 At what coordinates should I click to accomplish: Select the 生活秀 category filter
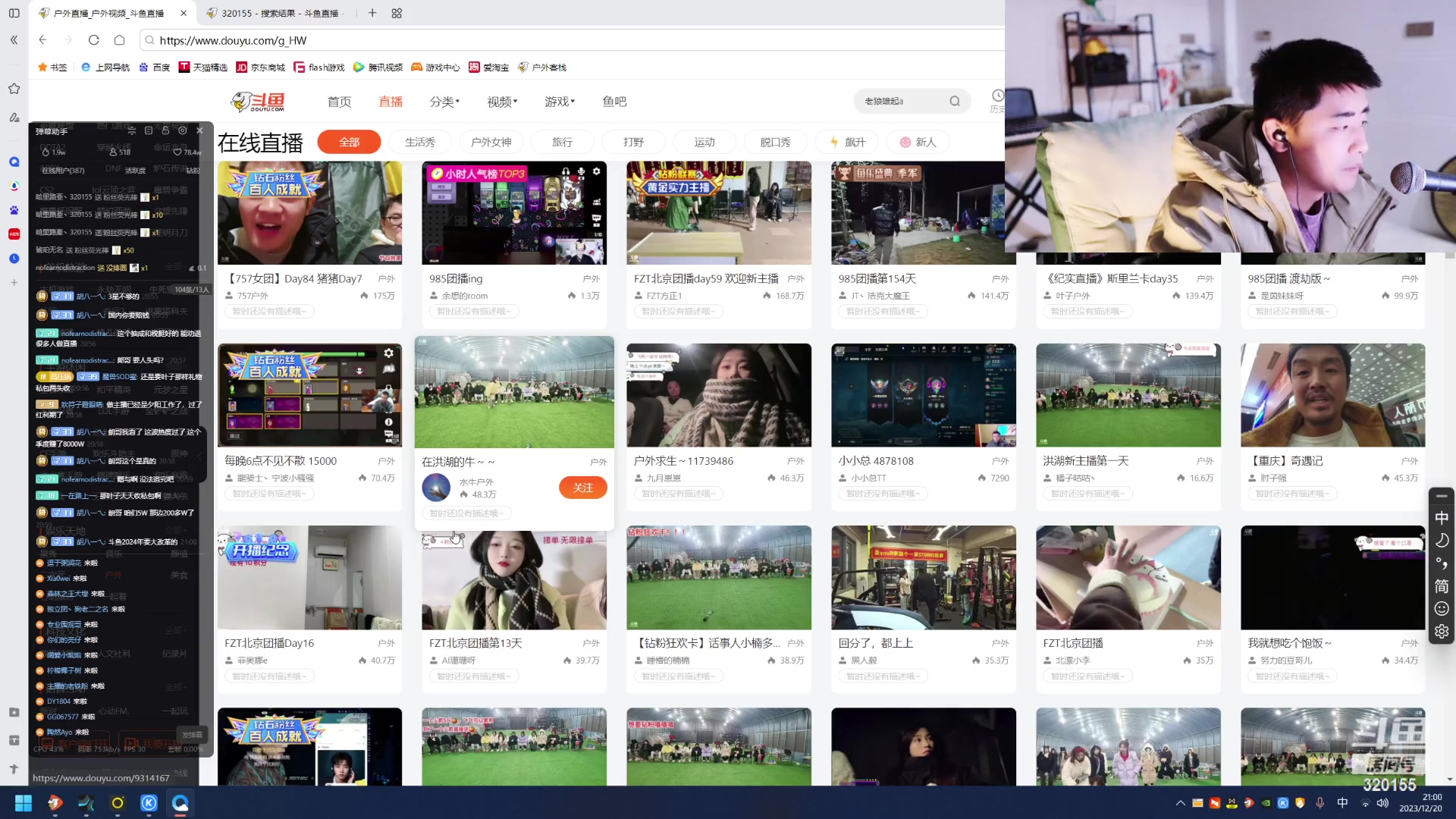(420, 142)
